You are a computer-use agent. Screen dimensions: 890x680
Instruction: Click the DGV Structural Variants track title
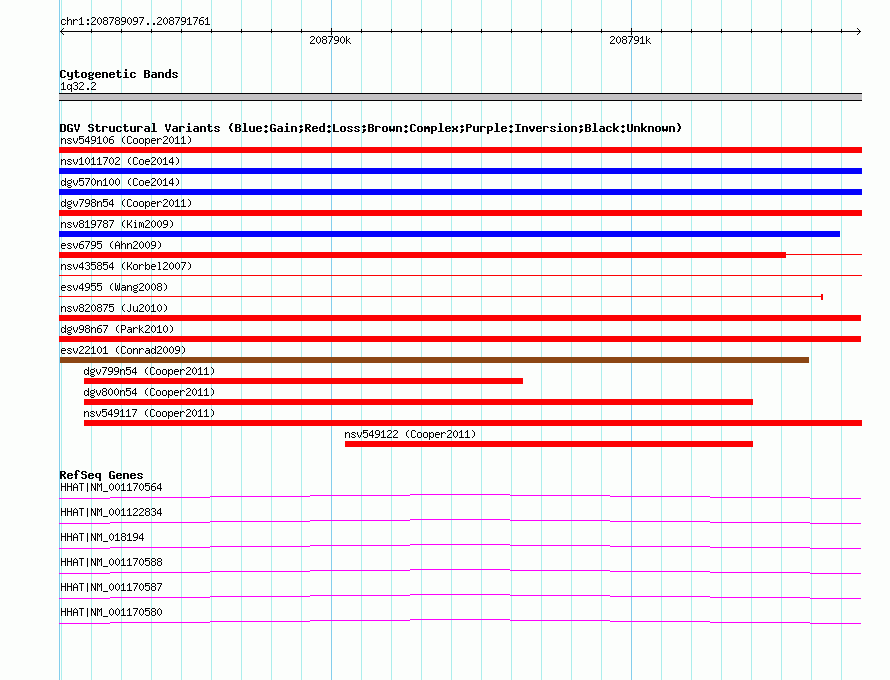click(x=370, y=128)
